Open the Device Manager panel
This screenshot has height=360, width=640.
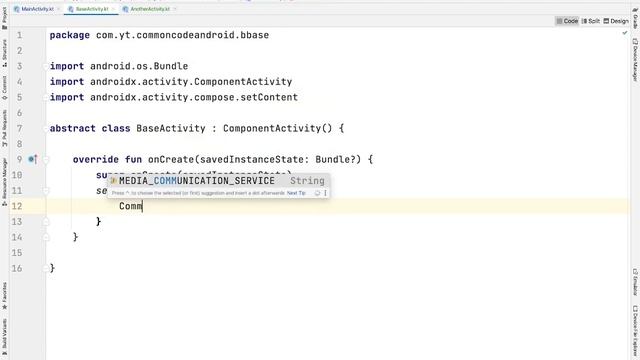point(636,60)
